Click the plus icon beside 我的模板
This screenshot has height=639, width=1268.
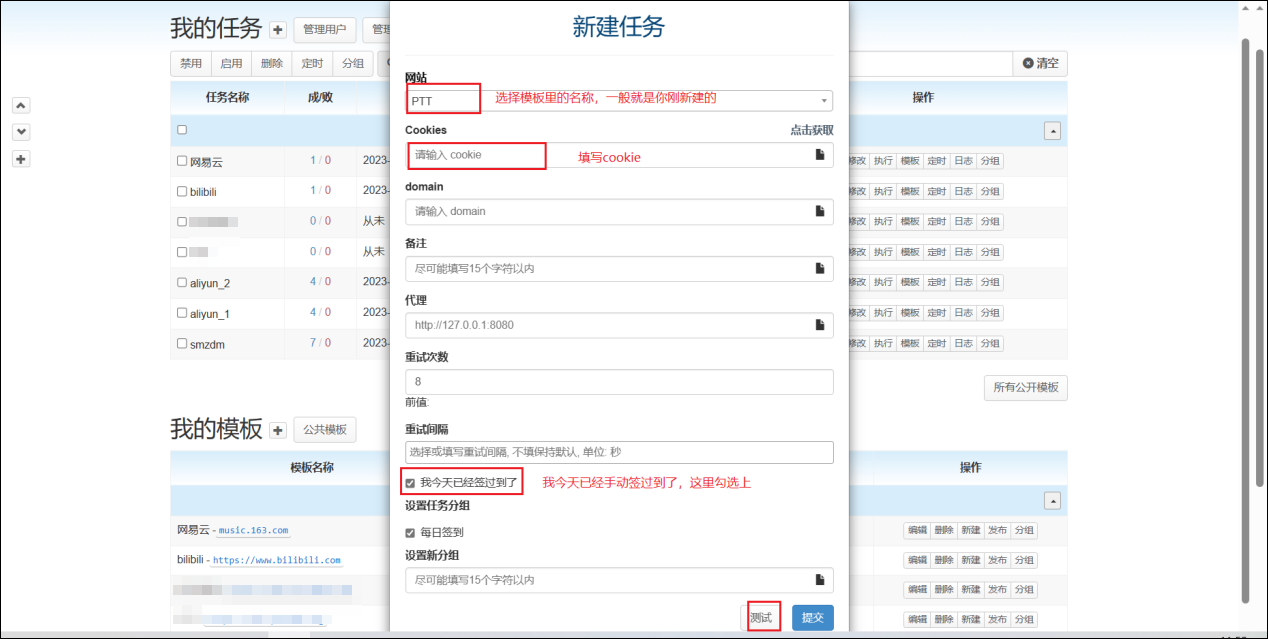coord(278,430)
